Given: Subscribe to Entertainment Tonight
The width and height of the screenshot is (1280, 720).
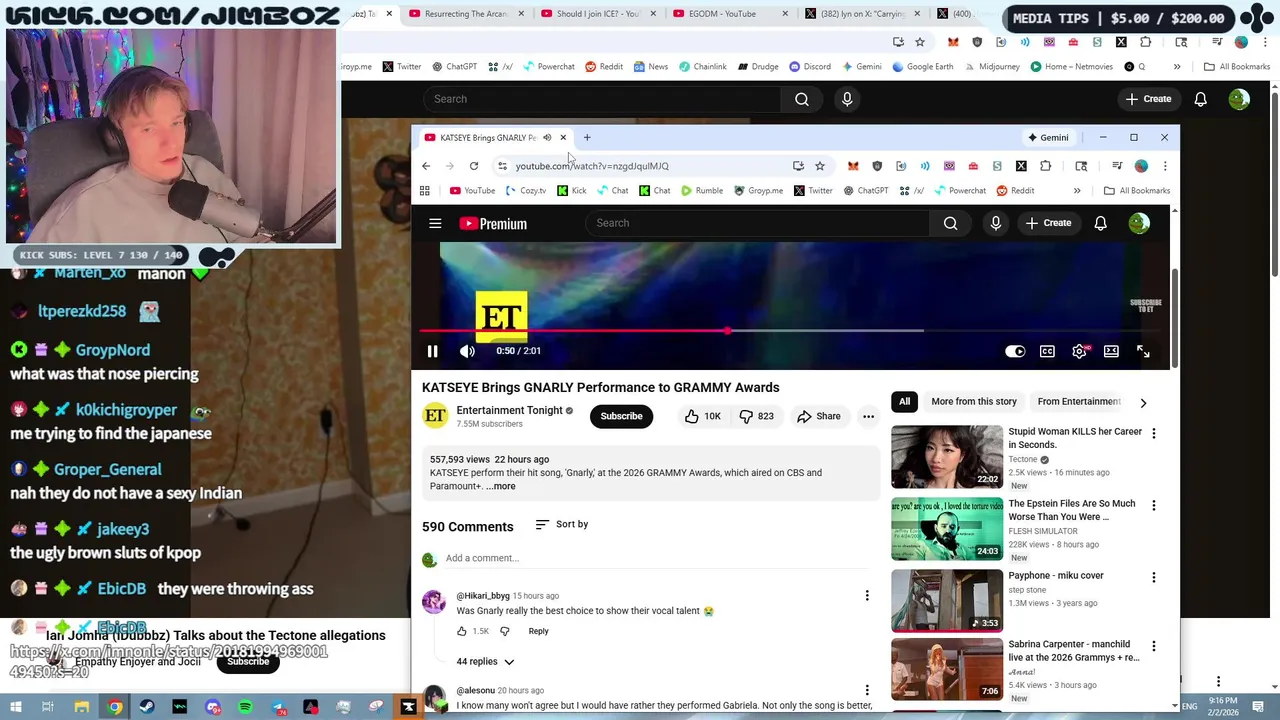Looking at the screenshot, I should [x=621, y=416].
